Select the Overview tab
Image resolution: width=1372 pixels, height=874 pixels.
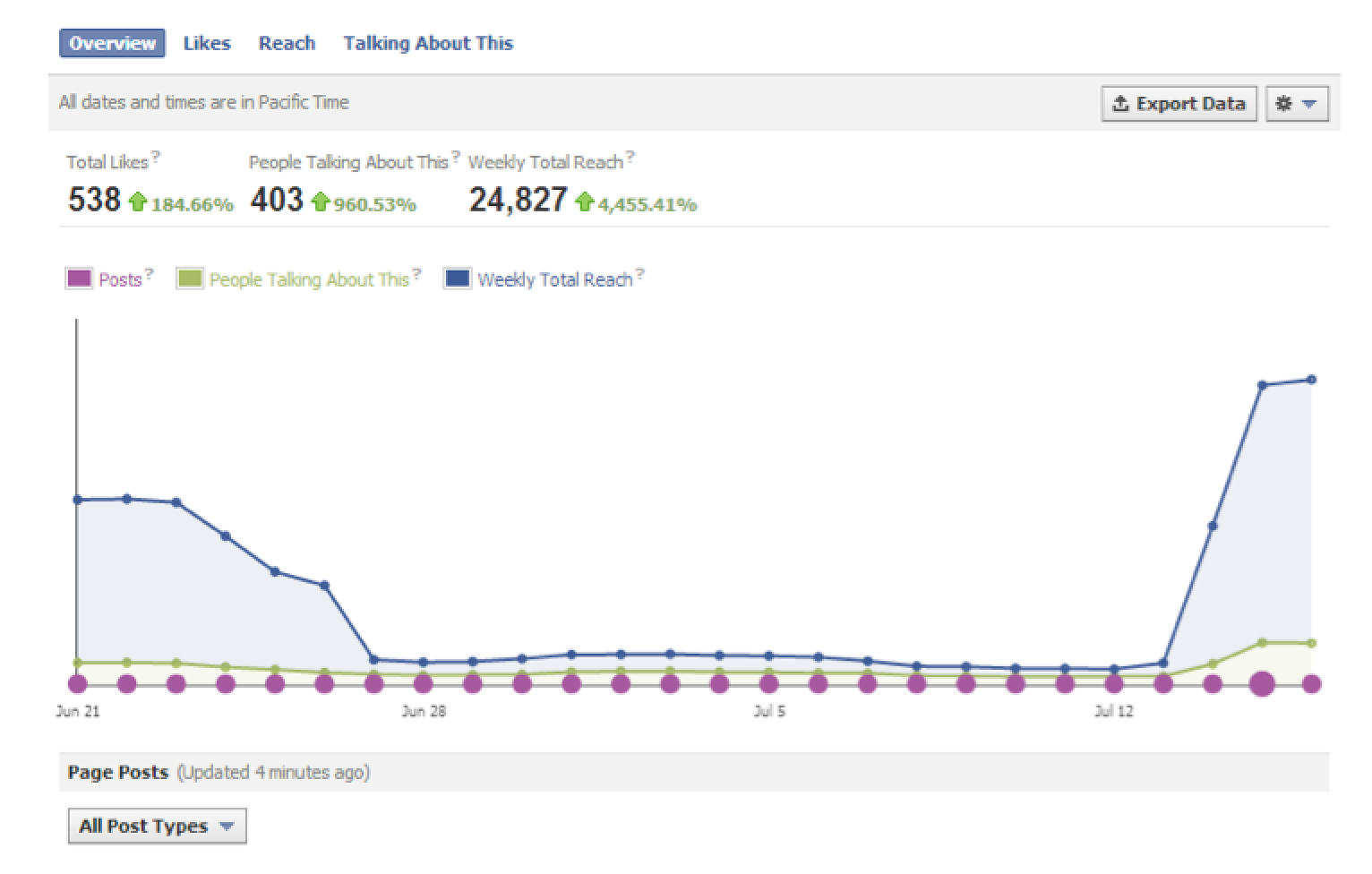112,43
